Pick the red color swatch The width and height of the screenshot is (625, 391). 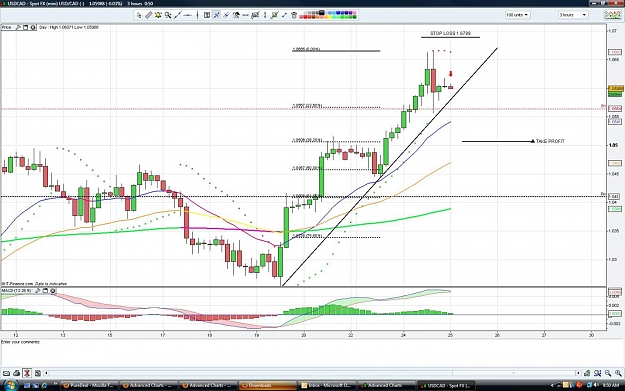click(305, 17)
